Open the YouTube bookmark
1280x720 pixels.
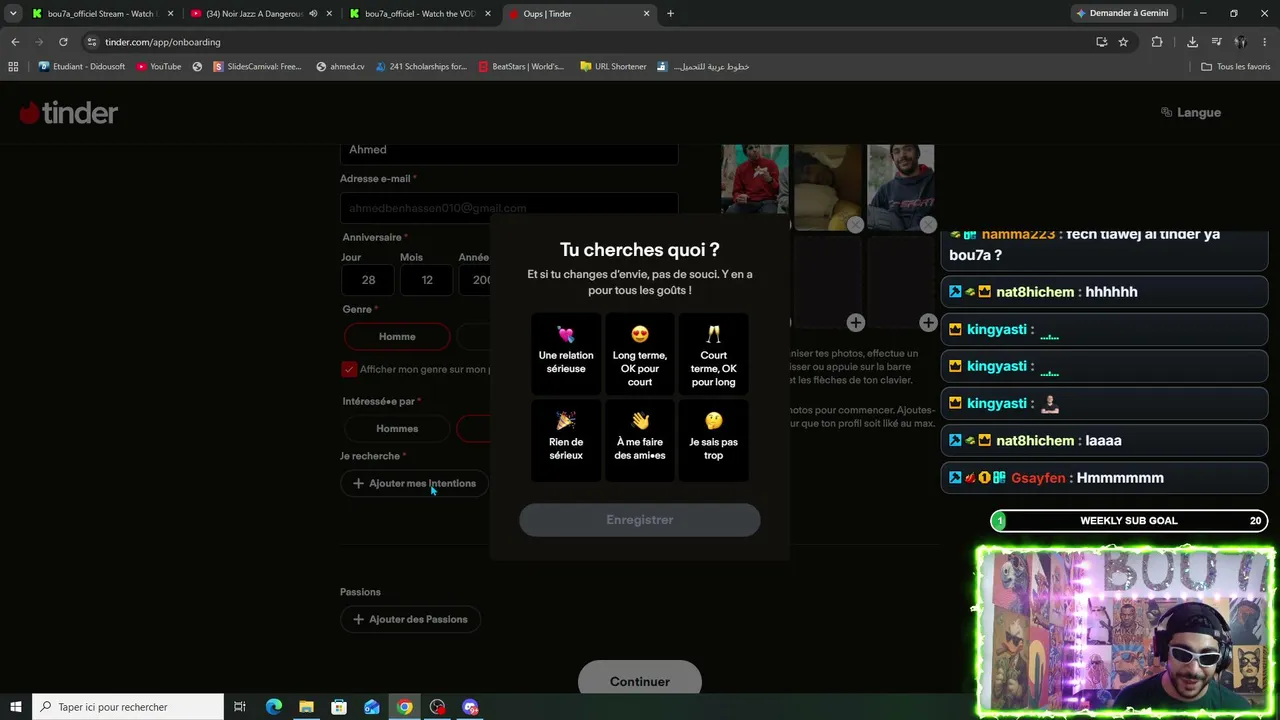click(x=159, y=67)
